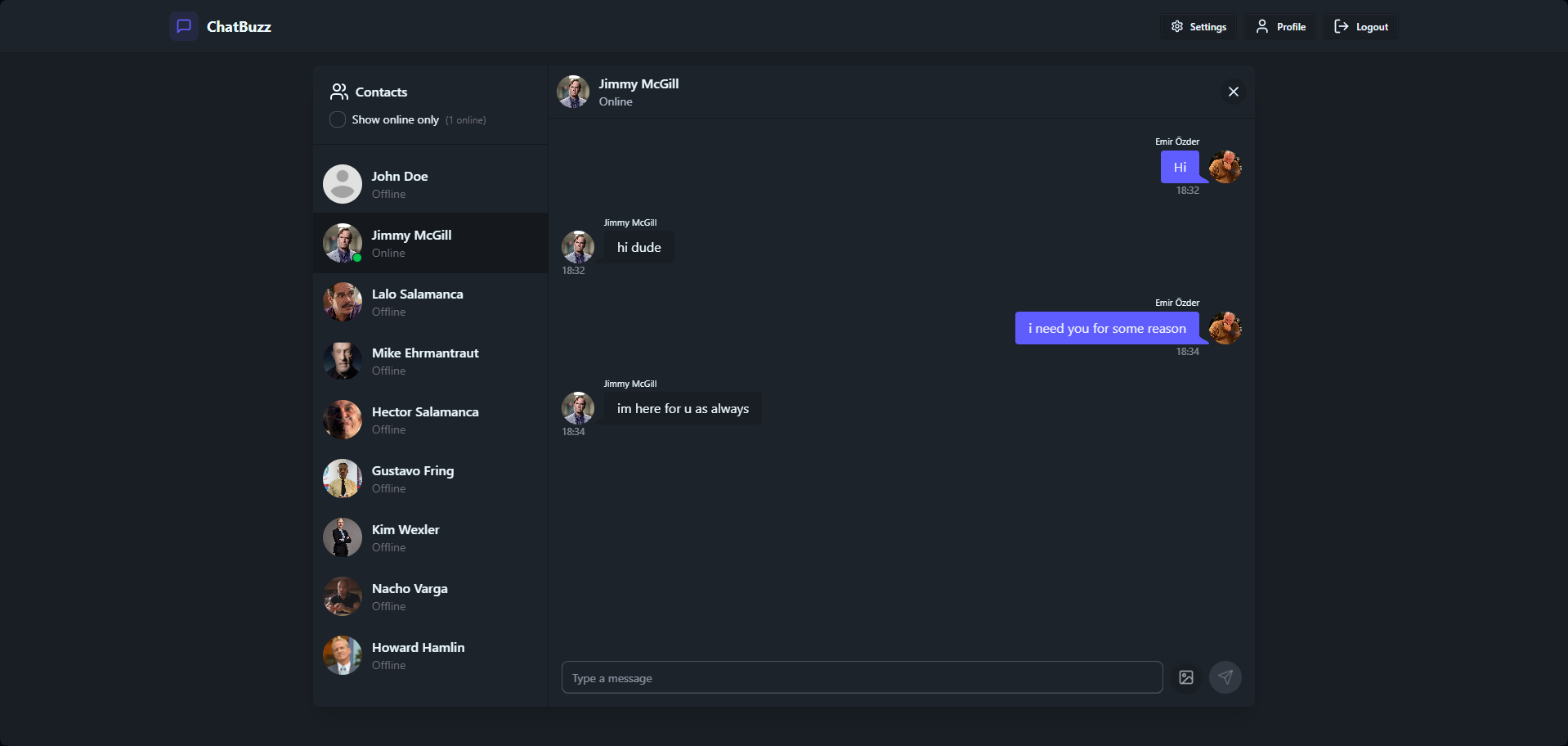The width and height of the screenshot is (1568, 746).
Task: Click the Contacts people icon
Action: tap(338, 92)
